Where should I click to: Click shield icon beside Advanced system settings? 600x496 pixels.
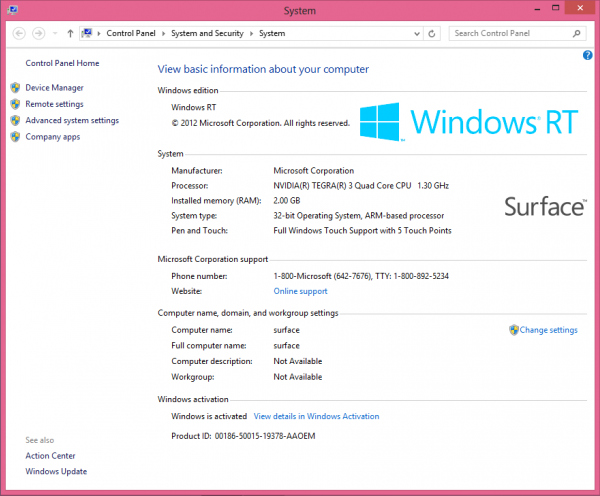click(15, 121)
